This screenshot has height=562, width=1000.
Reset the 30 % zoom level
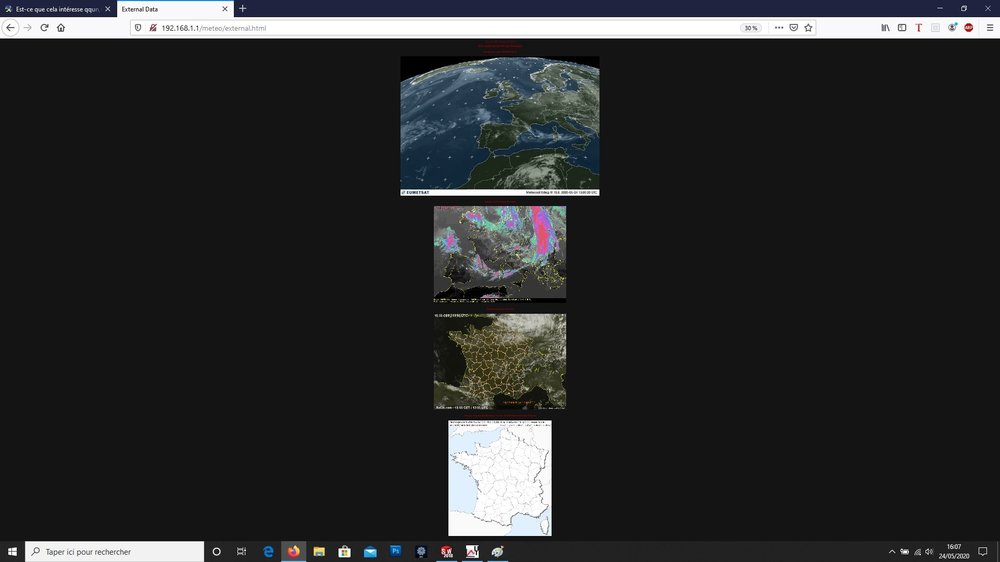point(751,28)
